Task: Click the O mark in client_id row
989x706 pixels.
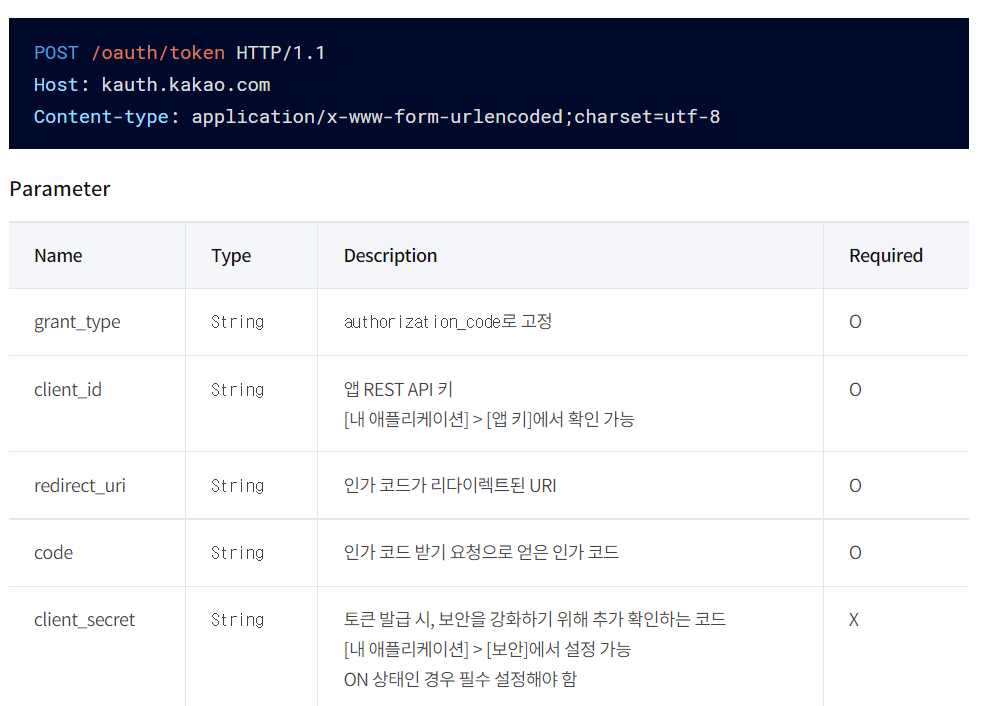Action: (x=855, y=390)
